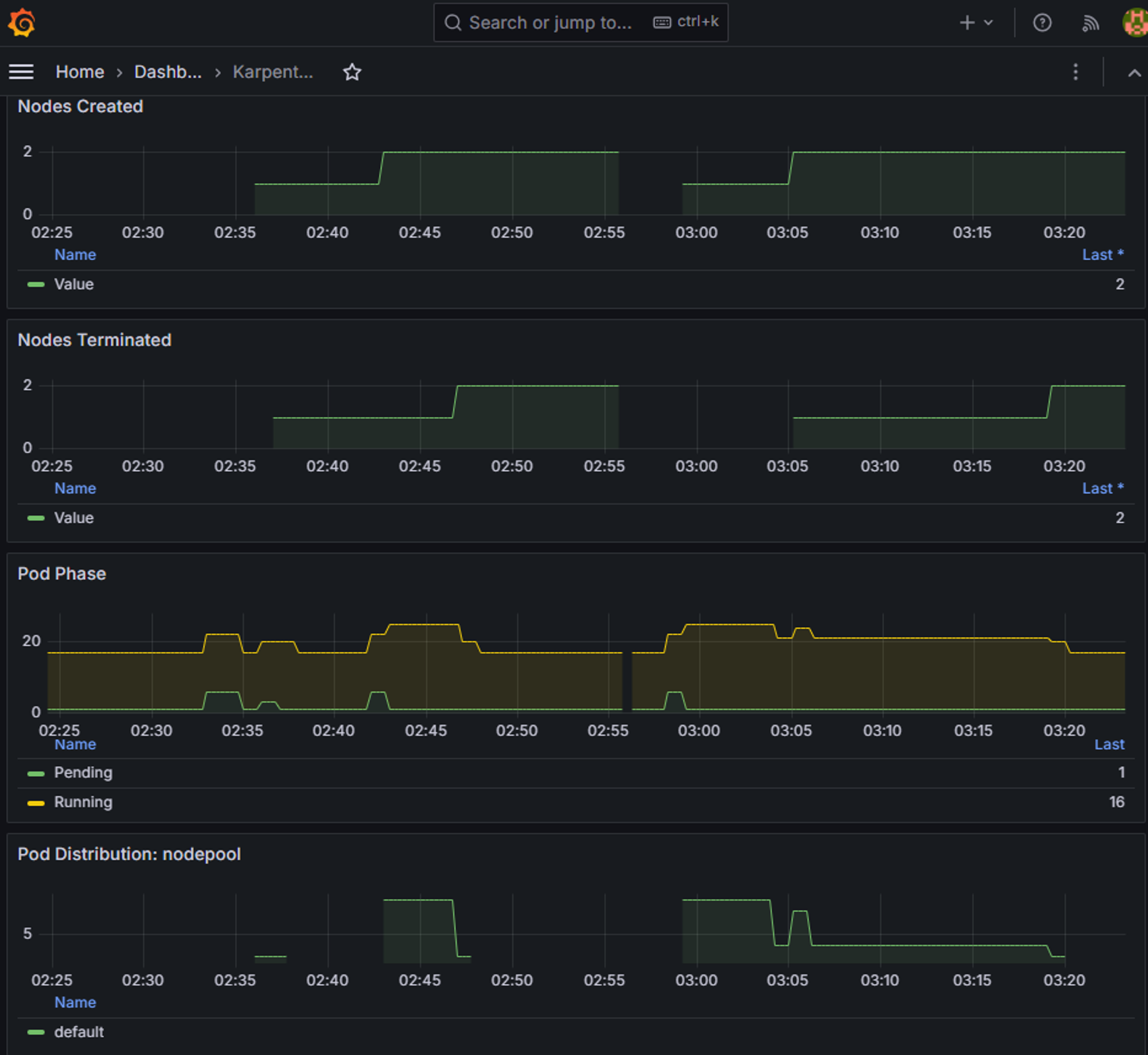Go to Home breadcrumb

point(80,72)
